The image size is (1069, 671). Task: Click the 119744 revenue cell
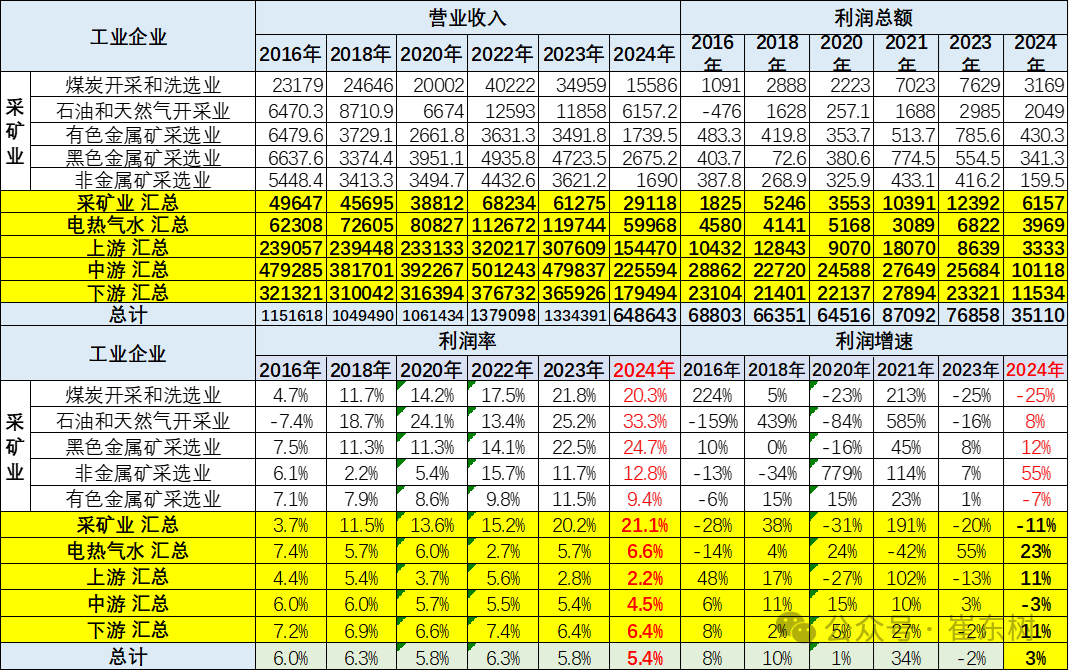(574, 225)
